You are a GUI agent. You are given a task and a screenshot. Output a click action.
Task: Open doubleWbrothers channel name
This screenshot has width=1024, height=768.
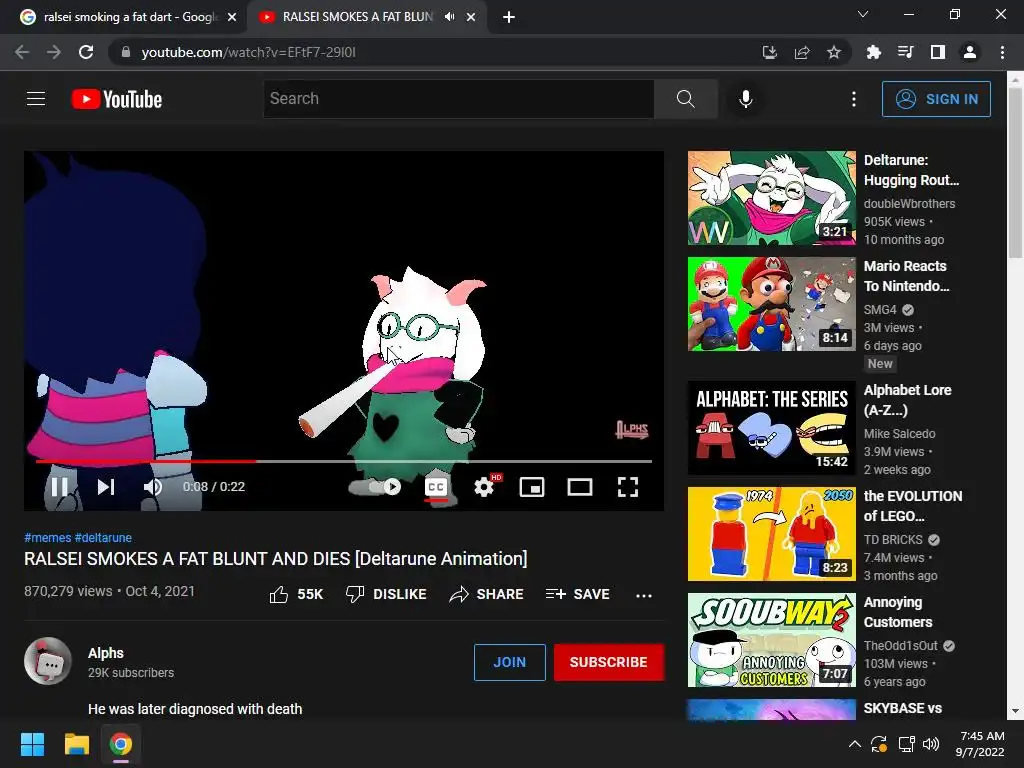(909, 204)
